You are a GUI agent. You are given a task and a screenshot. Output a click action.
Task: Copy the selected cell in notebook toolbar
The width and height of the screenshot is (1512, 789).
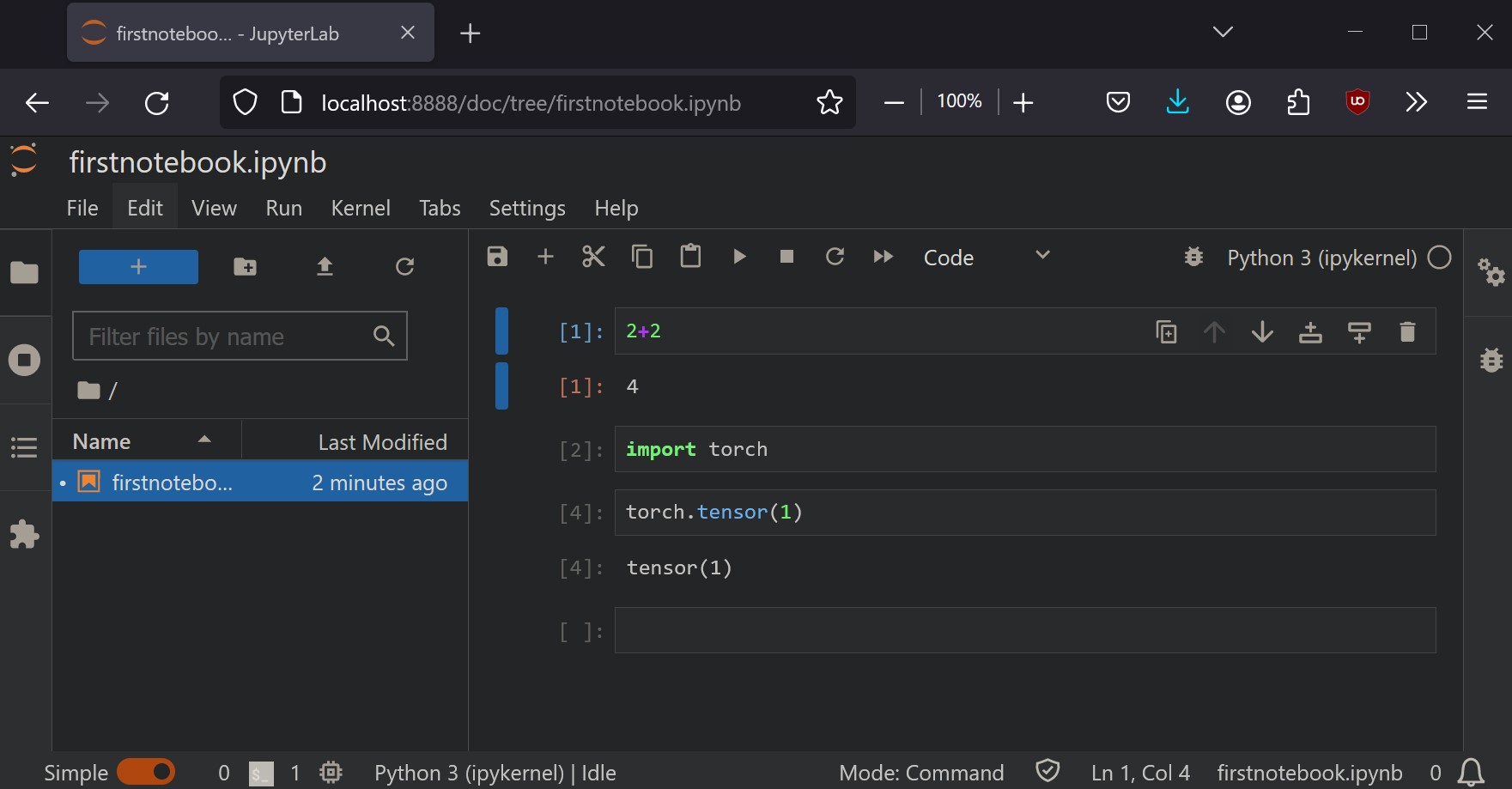click(642, 257)
